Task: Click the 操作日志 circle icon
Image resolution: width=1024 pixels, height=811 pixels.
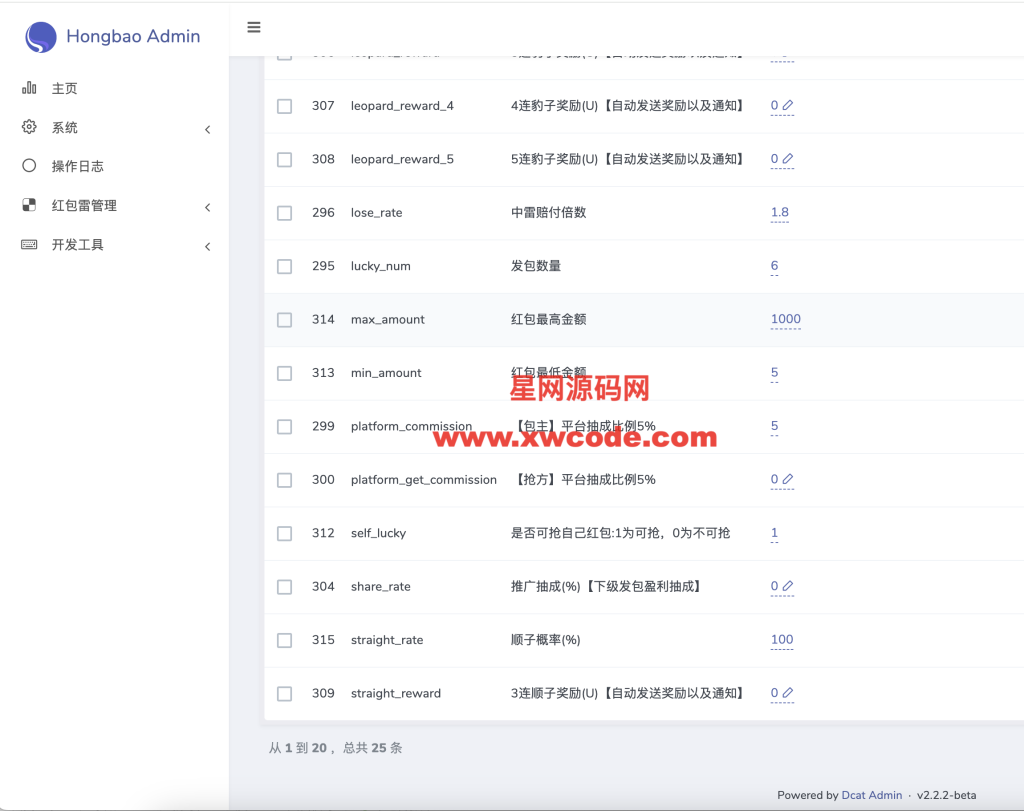Action: tap(29, 166)
